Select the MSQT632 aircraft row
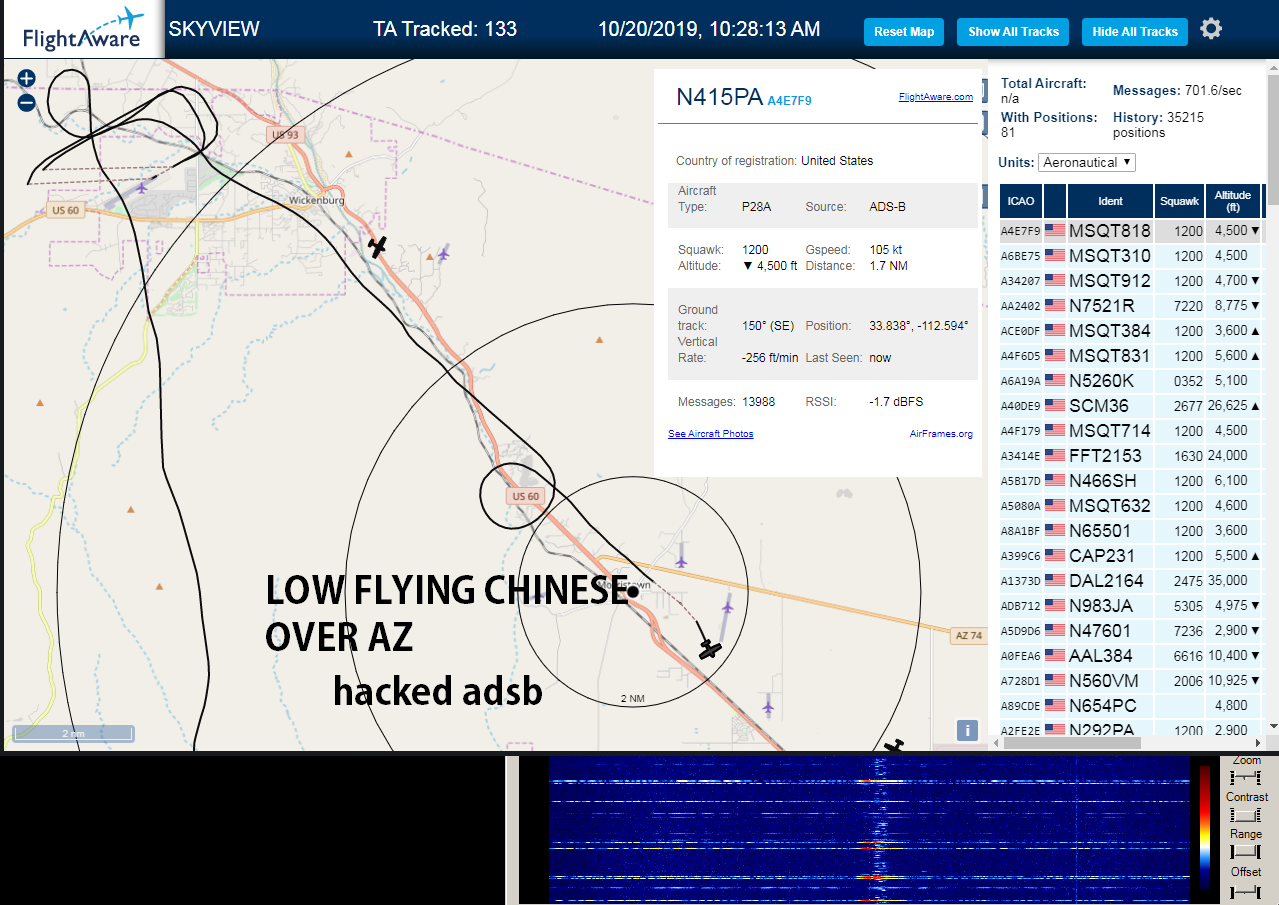1279x905 pixels. [x=1130, y=505]
